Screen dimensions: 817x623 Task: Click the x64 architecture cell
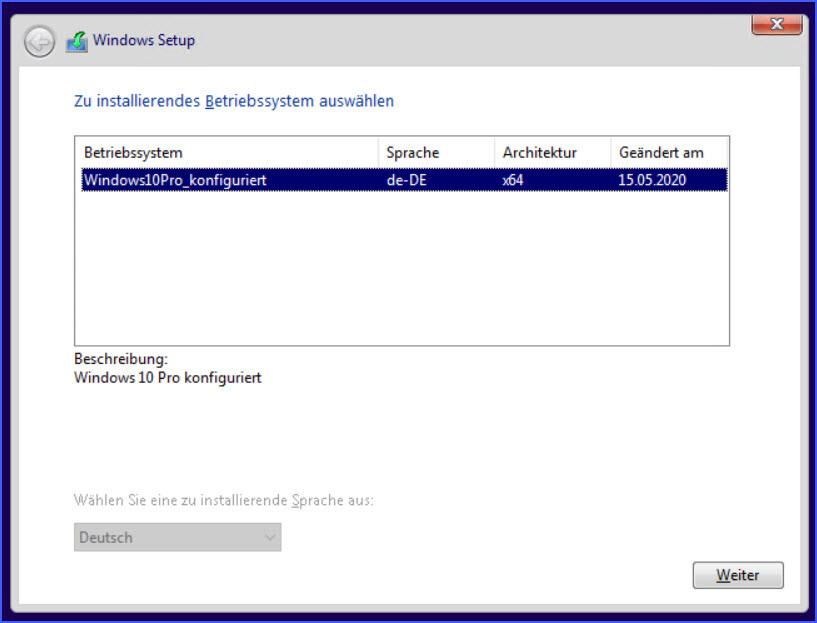point(513,180)
